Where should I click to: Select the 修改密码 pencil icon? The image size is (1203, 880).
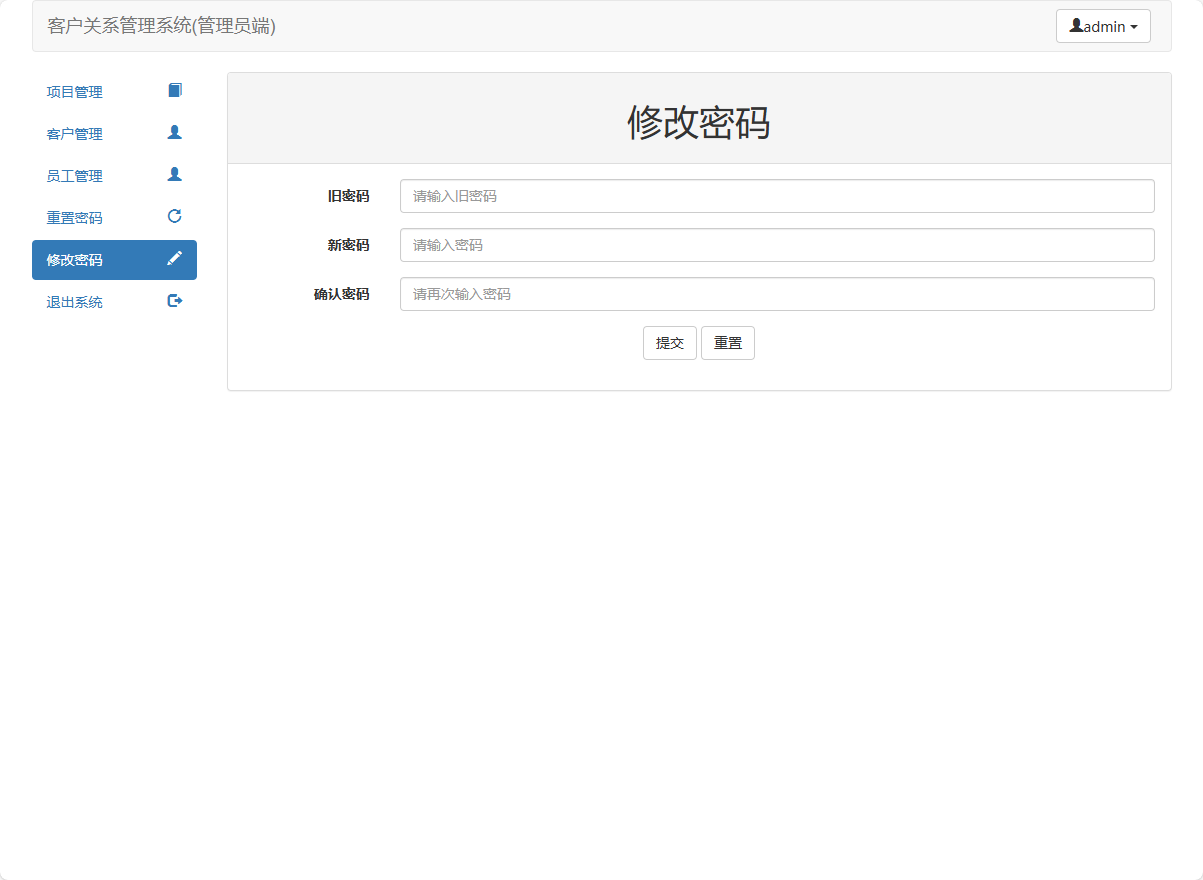coord(174,257)
